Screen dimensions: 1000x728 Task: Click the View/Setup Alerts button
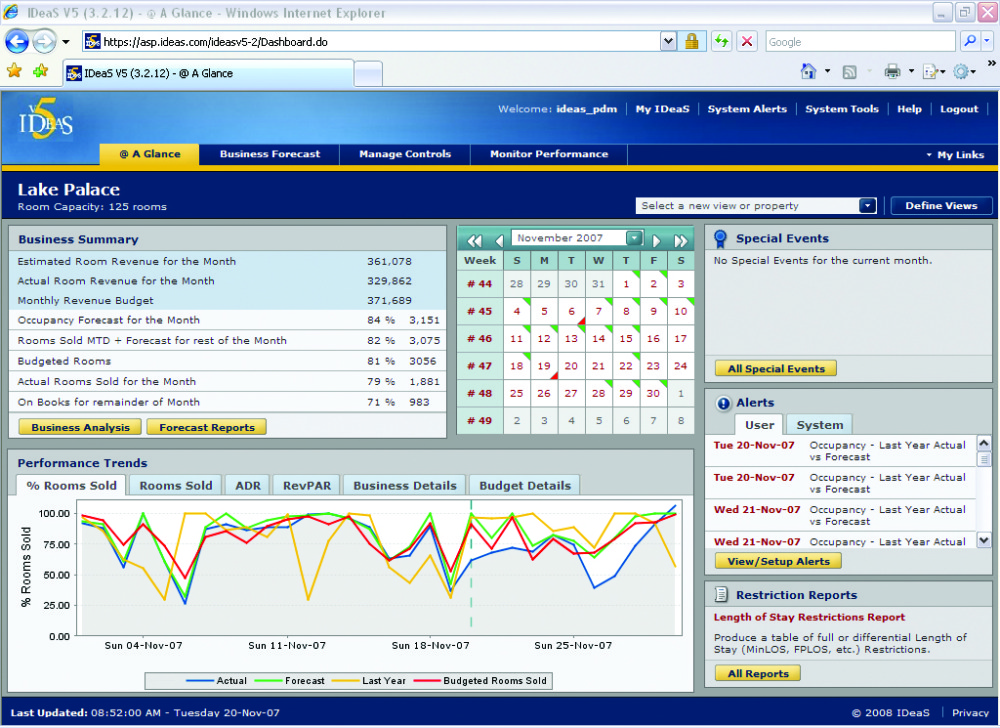pos(778,561)
